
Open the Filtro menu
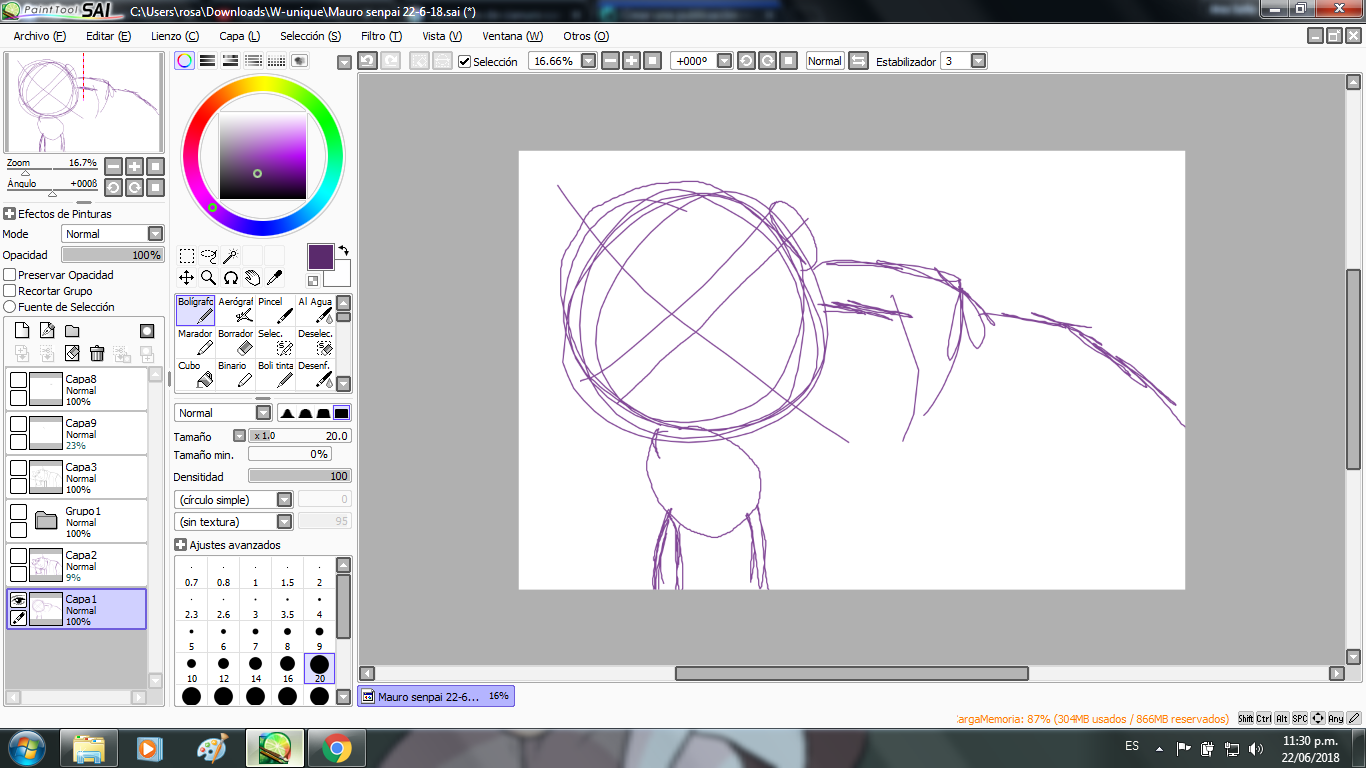(381, 36)
